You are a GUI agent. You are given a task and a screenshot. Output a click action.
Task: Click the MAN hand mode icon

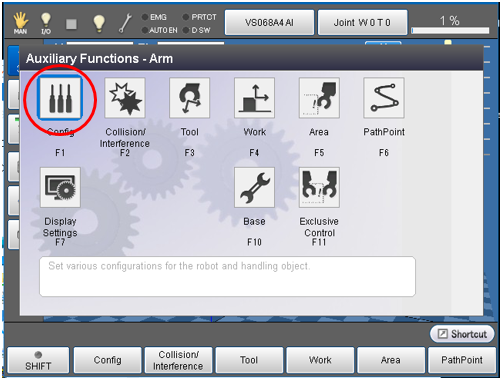click(21, 23)
